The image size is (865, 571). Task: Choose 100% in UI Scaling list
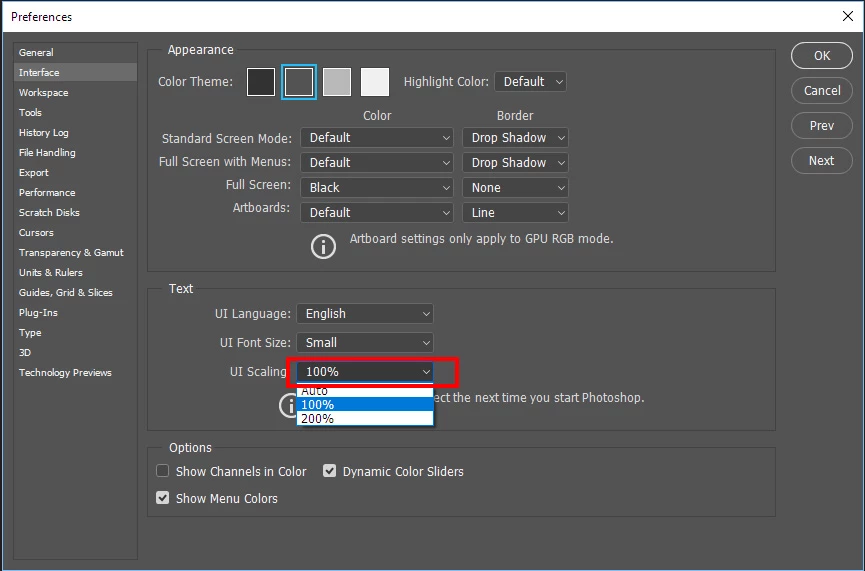pos(365,404)
